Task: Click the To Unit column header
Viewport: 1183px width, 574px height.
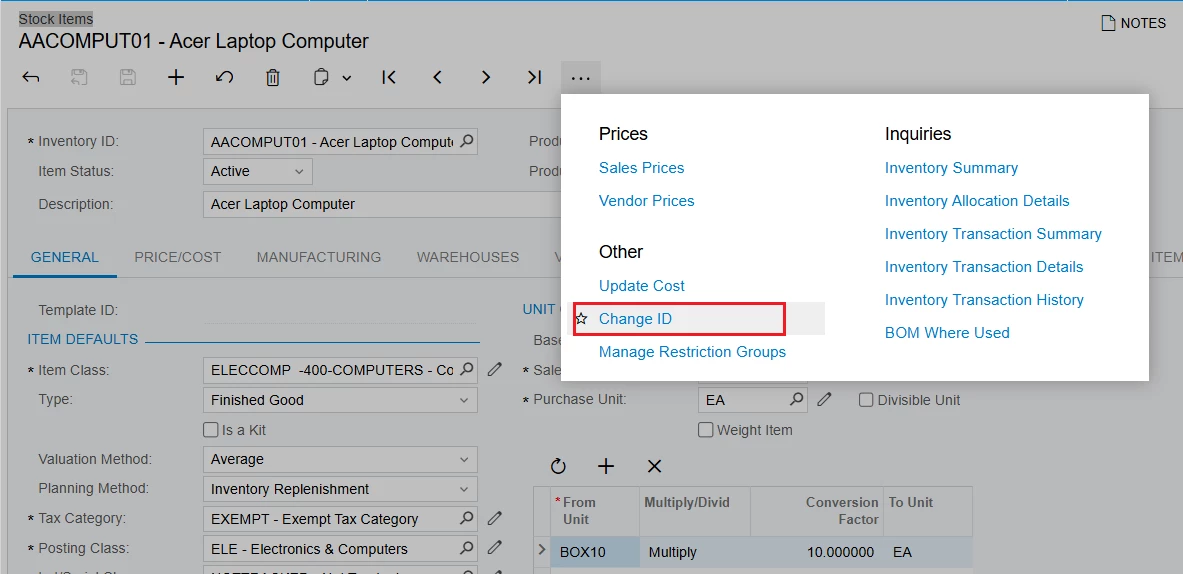Action: coord(927,511)
